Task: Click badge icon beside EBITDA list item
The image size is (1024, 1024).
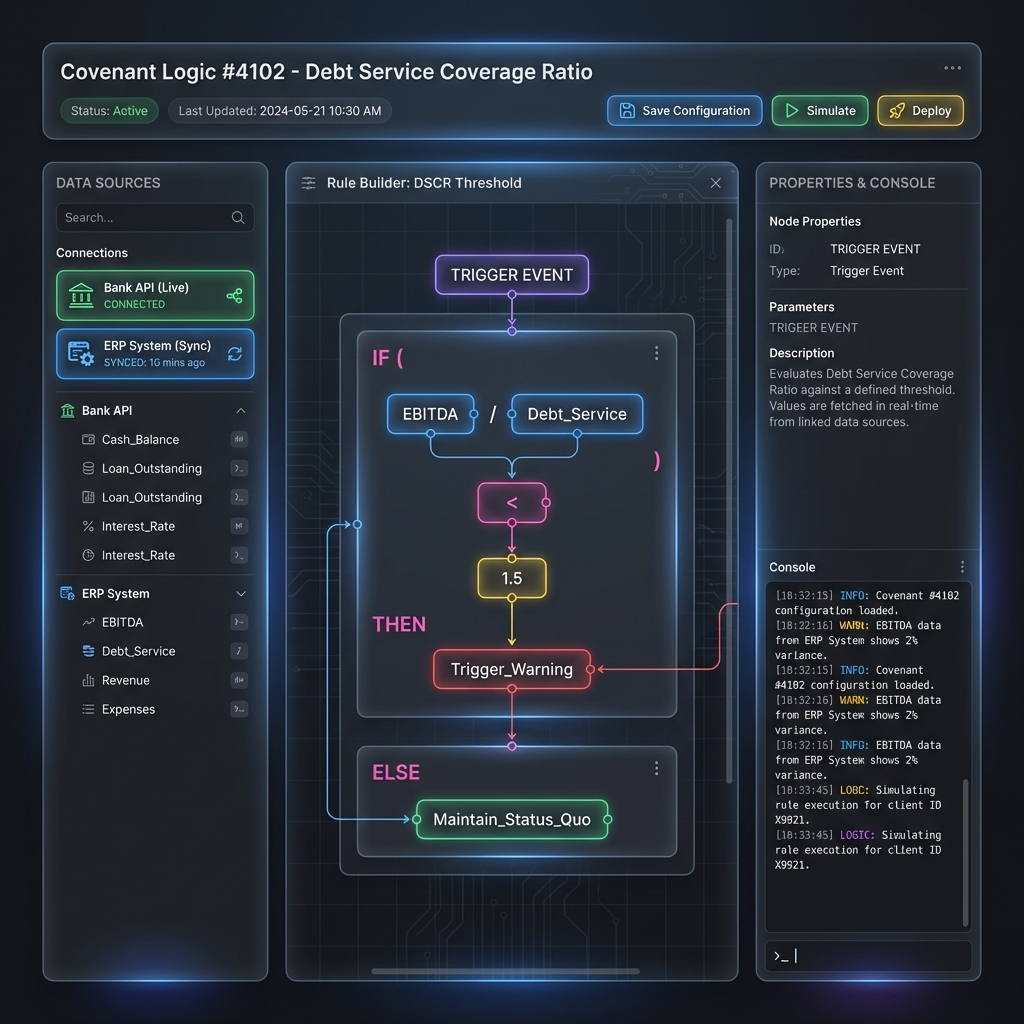Action: coord(239,622)
